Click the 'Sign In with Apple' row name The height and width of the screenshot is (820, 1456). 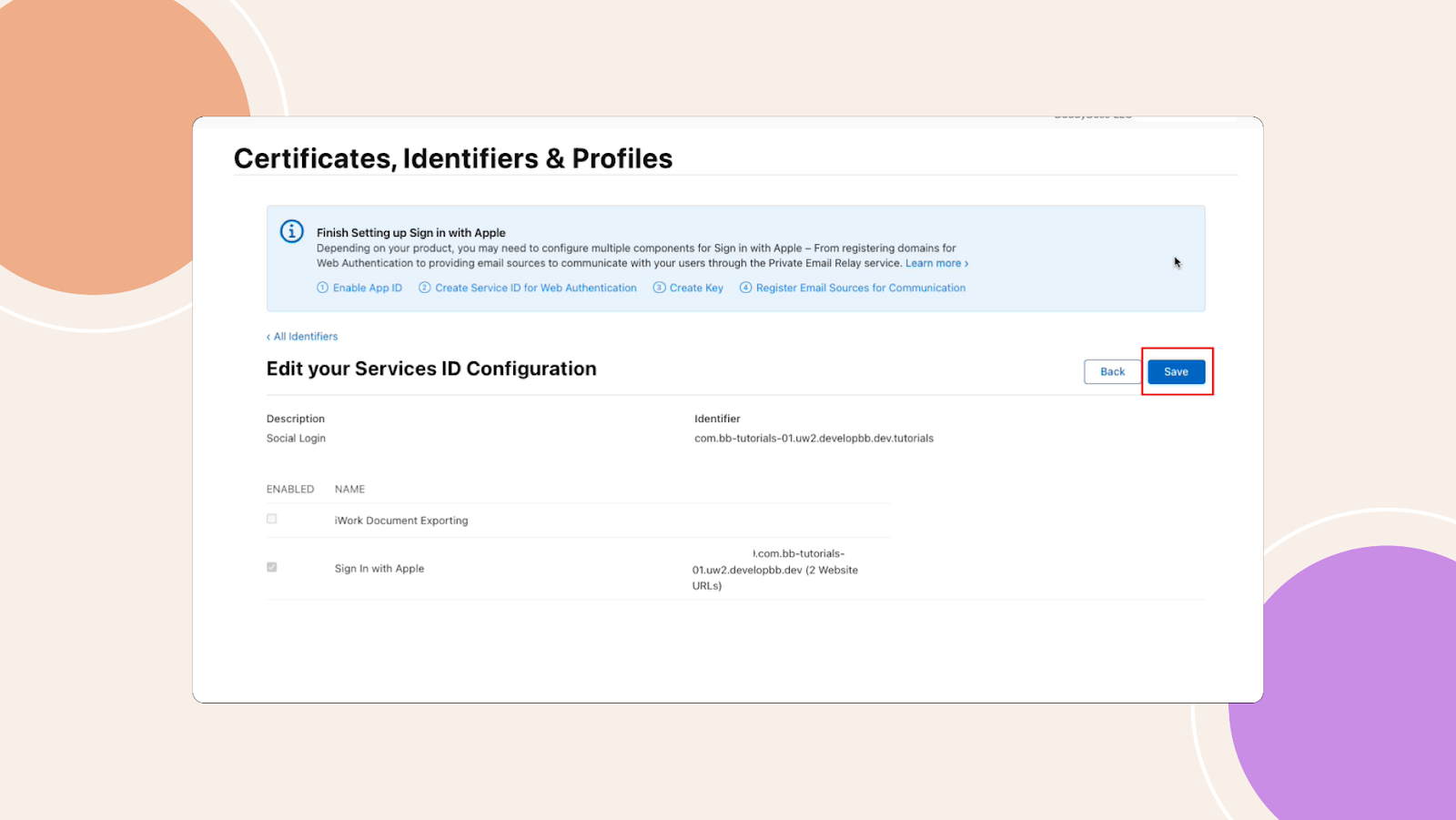(x=379, y=569)
